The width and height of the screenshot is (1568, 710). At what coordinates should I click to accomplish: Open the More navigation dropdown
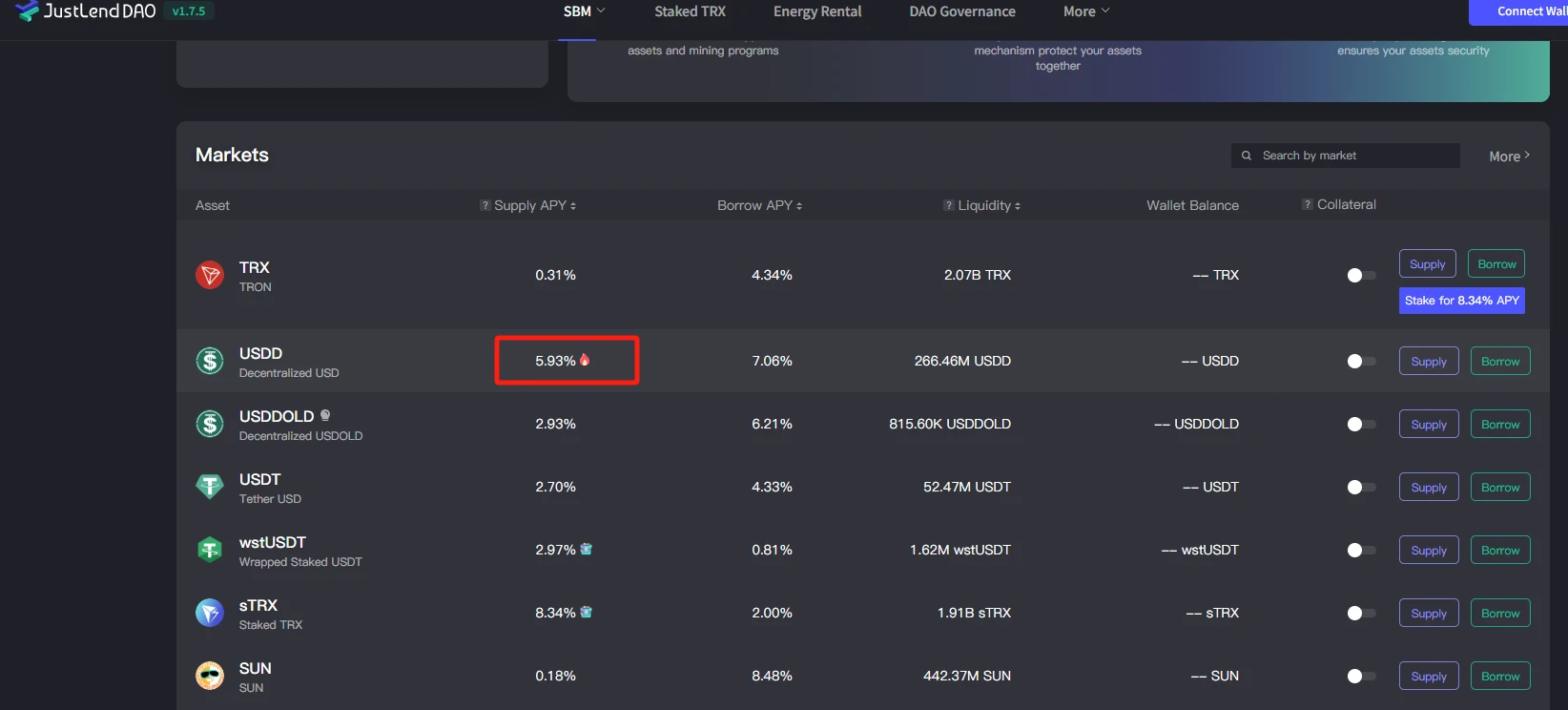click(x=1086, y=11)
